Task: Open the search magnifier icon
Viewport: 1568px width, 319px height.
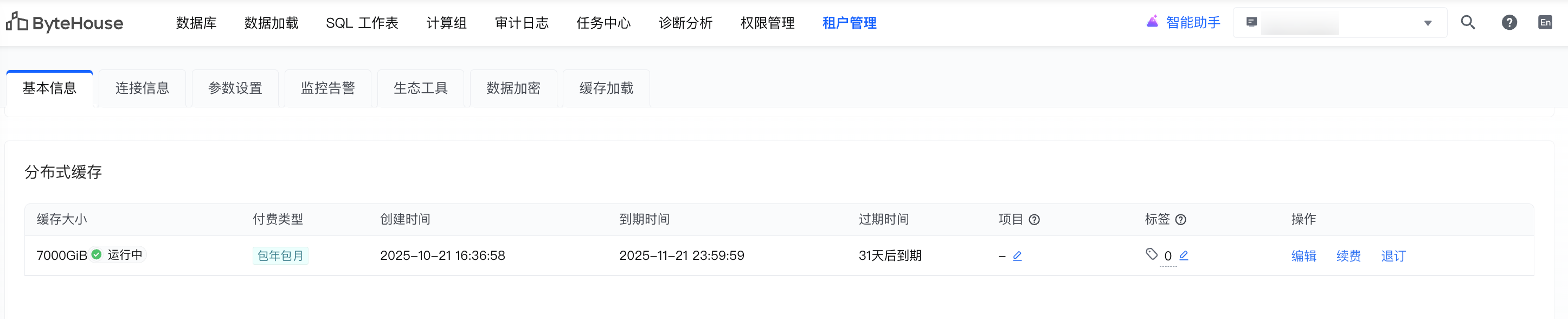Action: point(1468,23)
